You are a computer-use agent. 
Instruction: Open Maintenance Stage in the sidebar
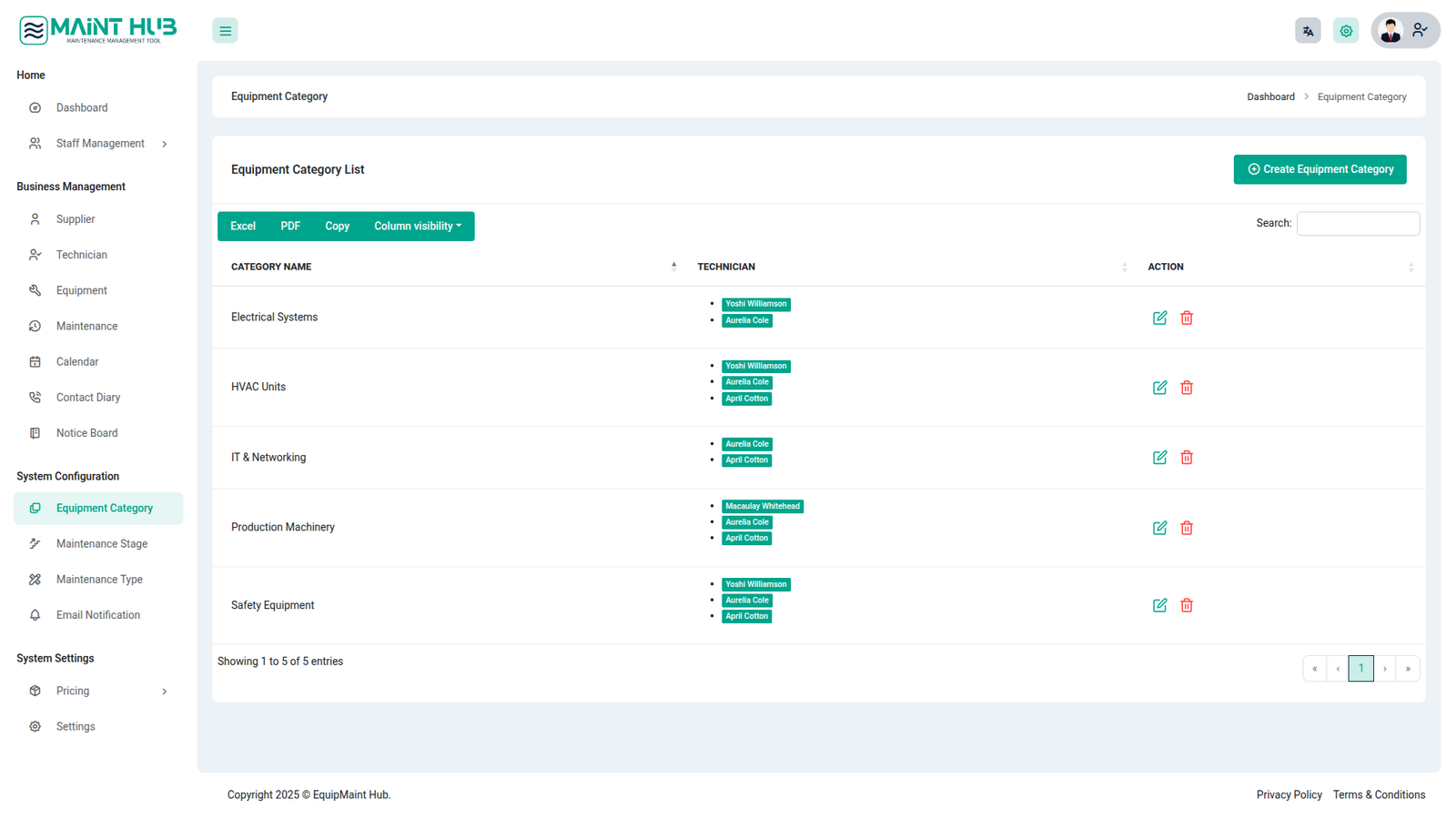click(x=101, y=544)
